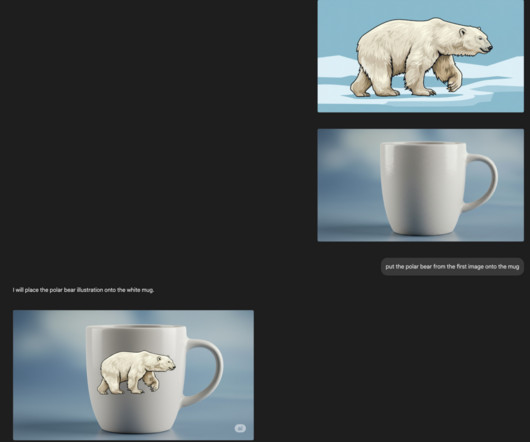Click the base of the uploaded mug
This screenshot has height=442, width=530.
[423, 230]
